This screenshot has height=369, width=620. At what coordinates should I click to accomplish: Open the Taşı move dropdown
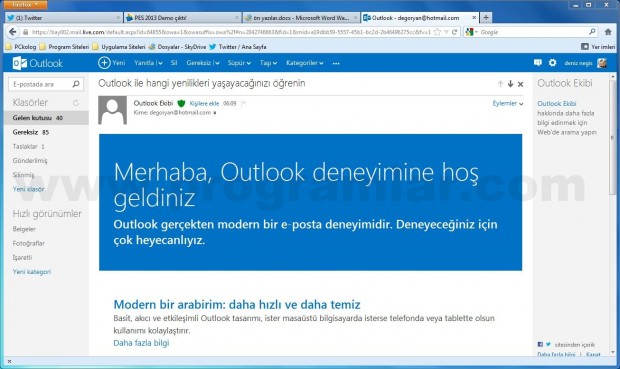pyautogui.click(x=268, y=63)
